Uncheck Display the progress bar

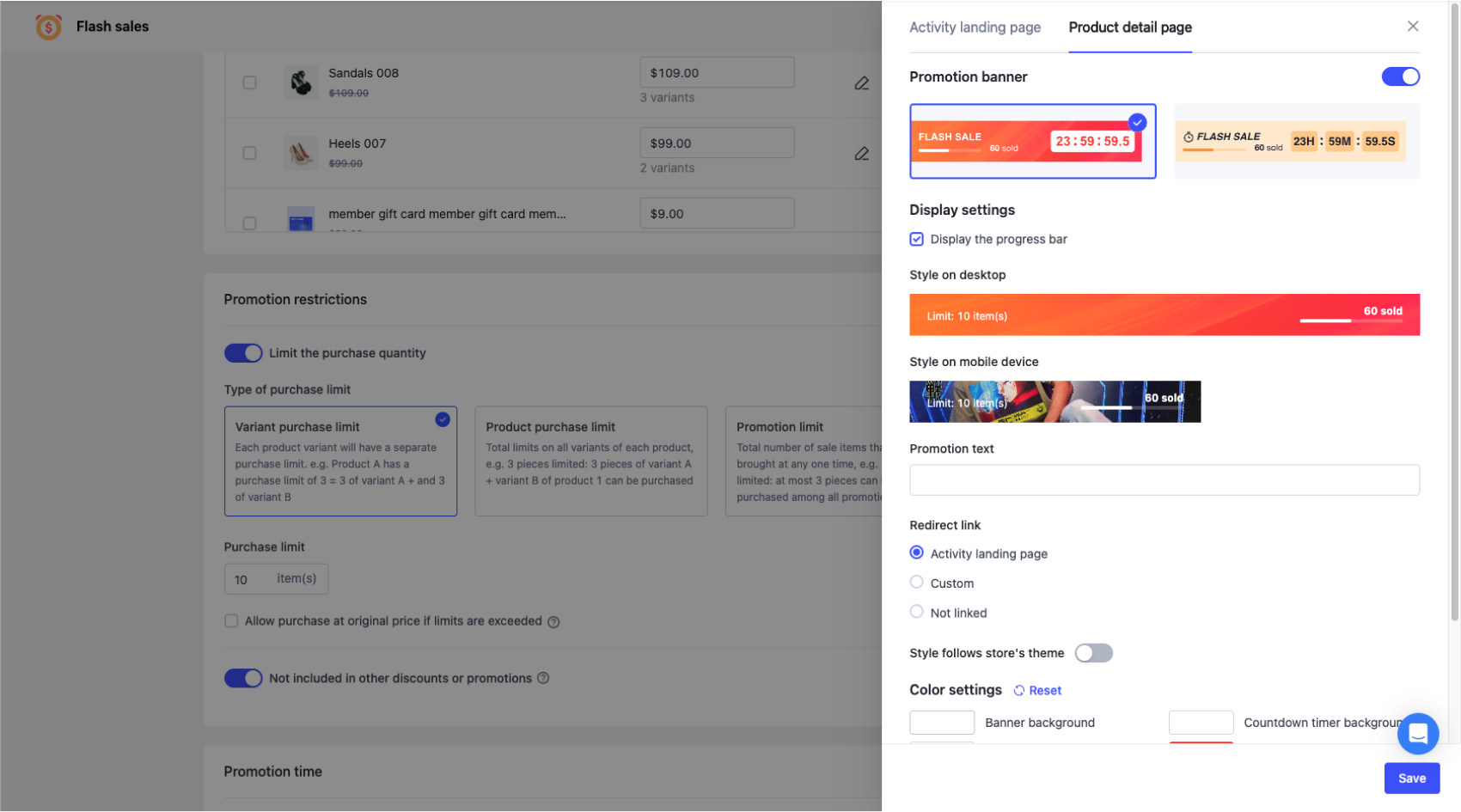coord(917,239)
